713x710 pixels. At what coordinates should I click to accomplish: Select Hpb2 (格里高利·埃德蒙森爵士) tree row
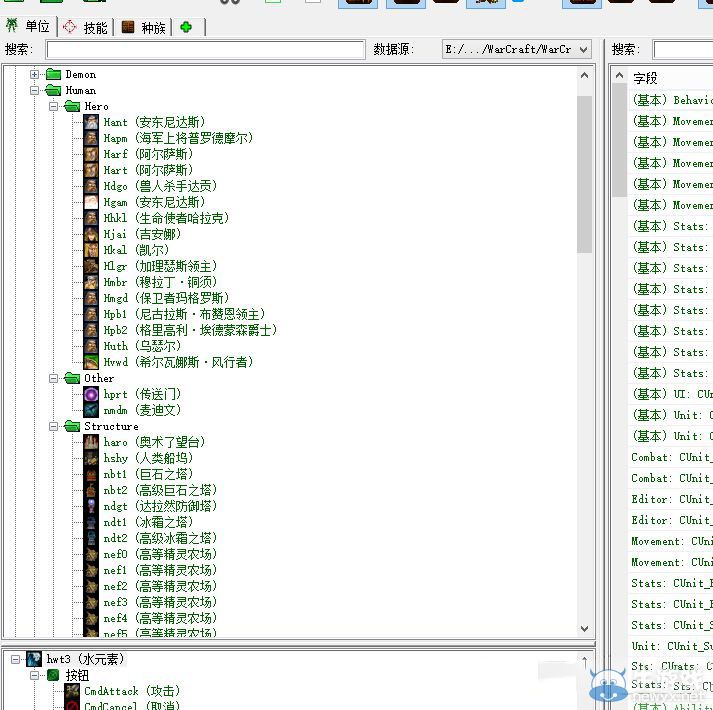point(181,330)
